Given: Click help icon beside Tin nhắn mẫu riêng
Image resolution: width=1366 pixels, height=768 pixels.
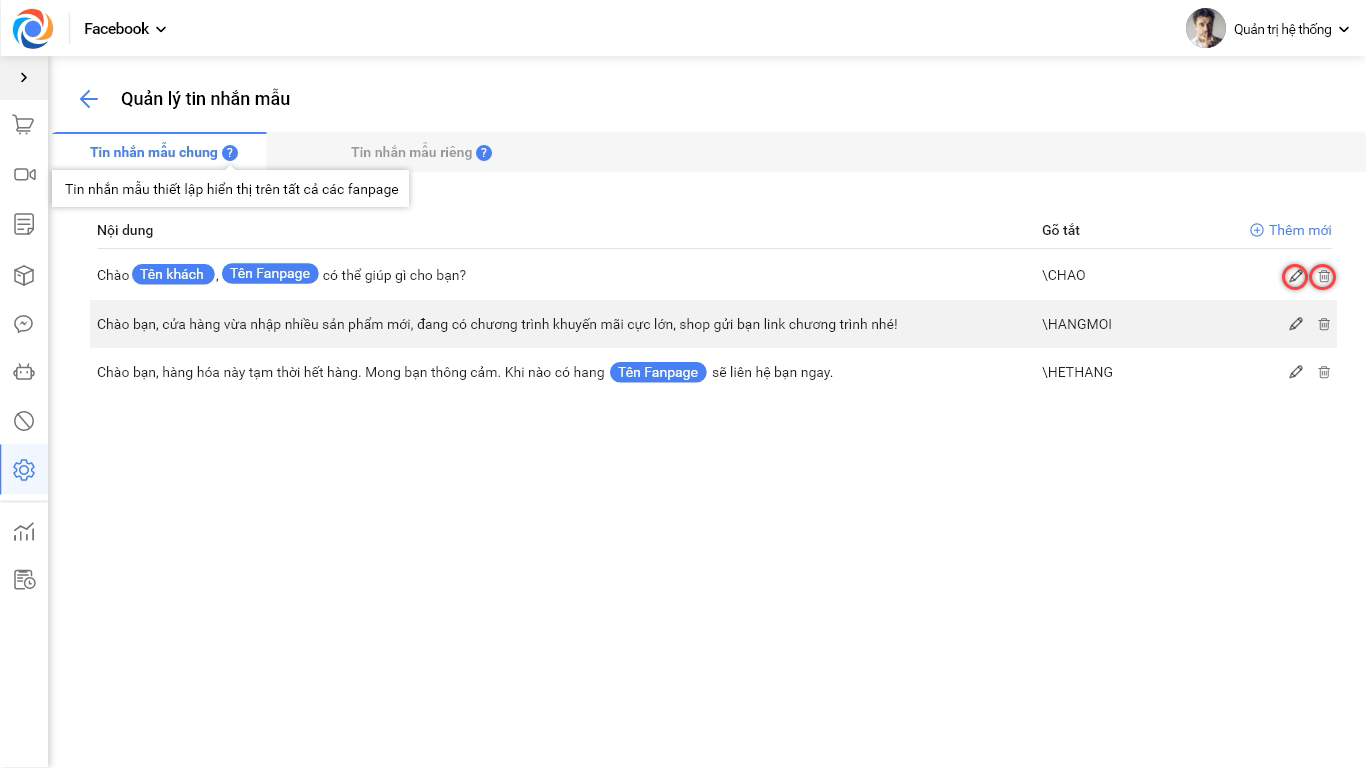Looking at the screenshot, I should [484, 153].
